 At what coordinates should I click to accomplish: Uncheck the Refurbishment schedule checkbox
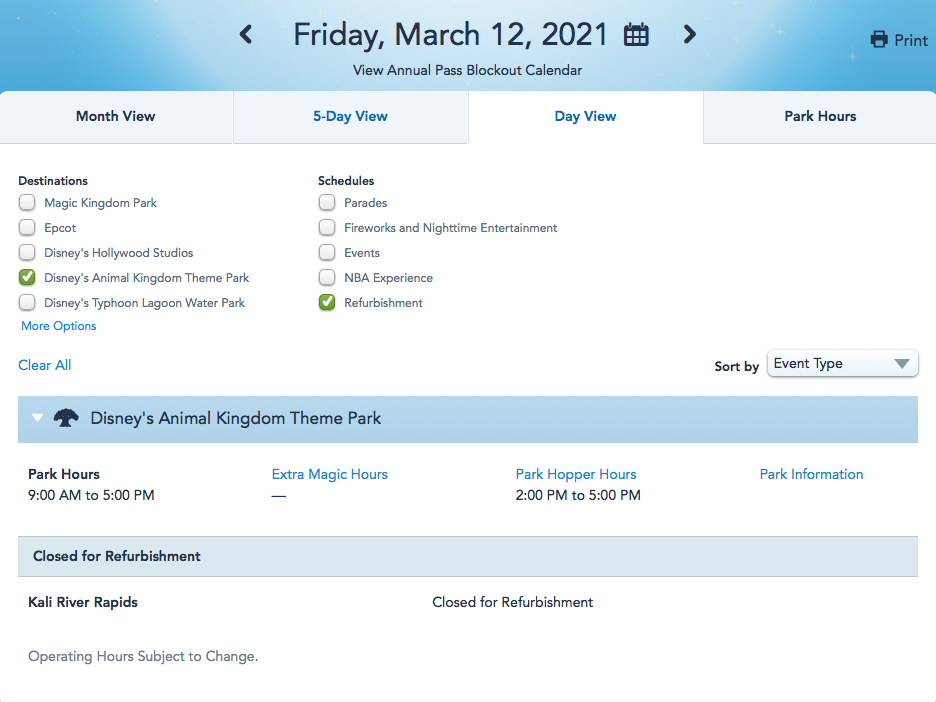point(327,303)
